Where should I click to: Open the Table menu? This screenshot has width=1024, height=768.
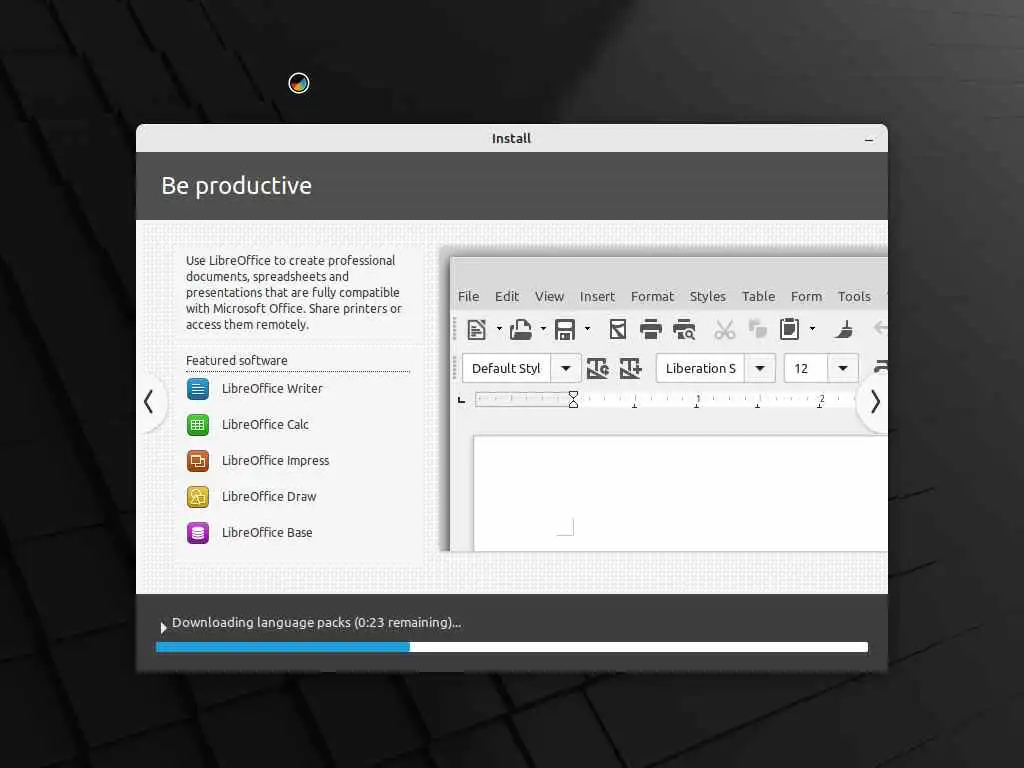[x=758, y=296]
